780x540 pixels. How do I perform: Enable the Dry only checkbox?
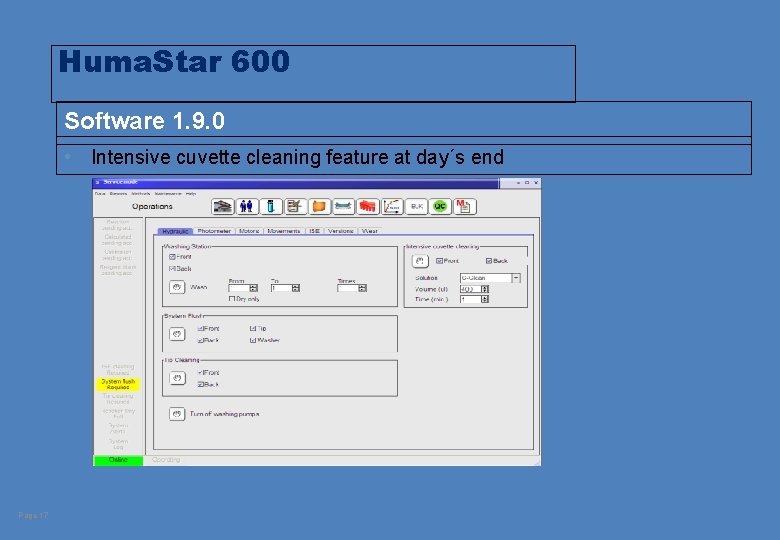(232, 299)
